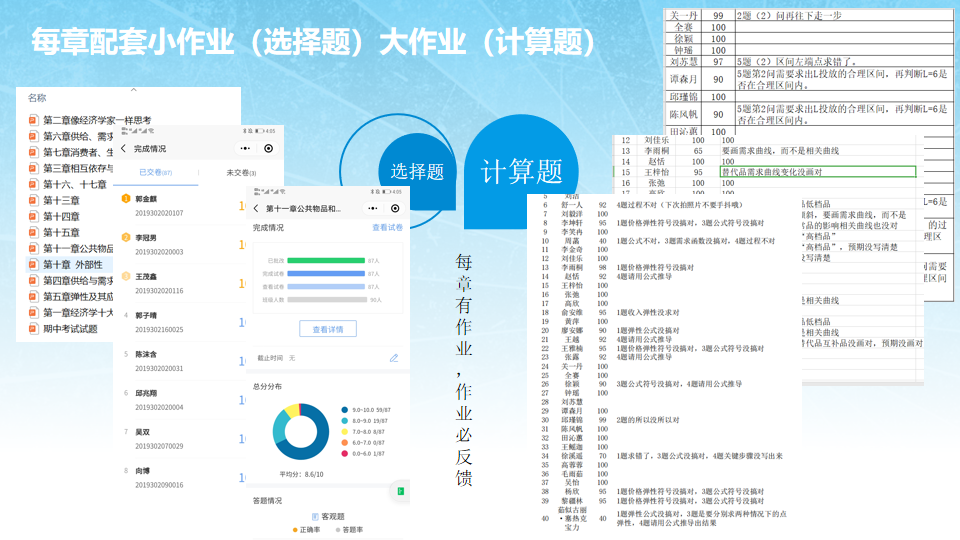The height and width of the screenshot is (540, 960).
Task: Switch to the 已交卷 tab
Action: 153,173
